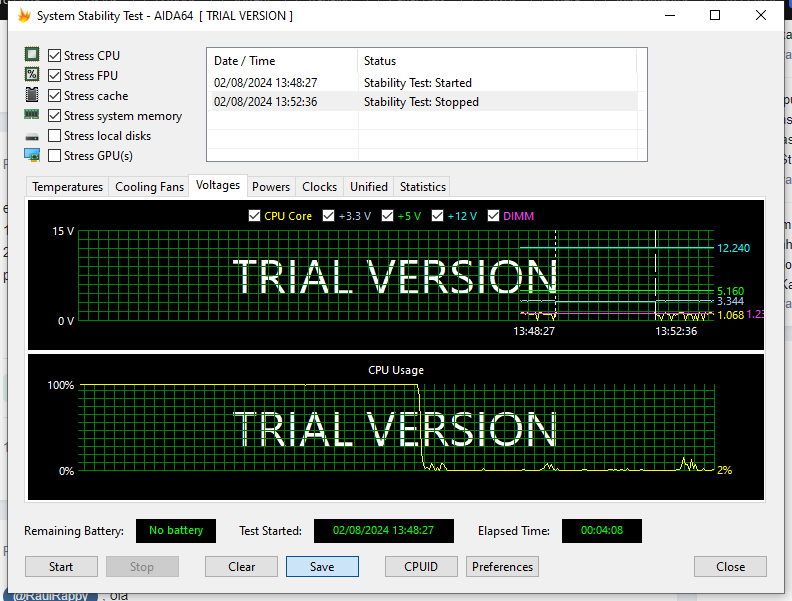792x601 pixels.
Task: Click the AIDA64 flame icon in title bar
Action: pyautogui.click(x=24, y=16)
